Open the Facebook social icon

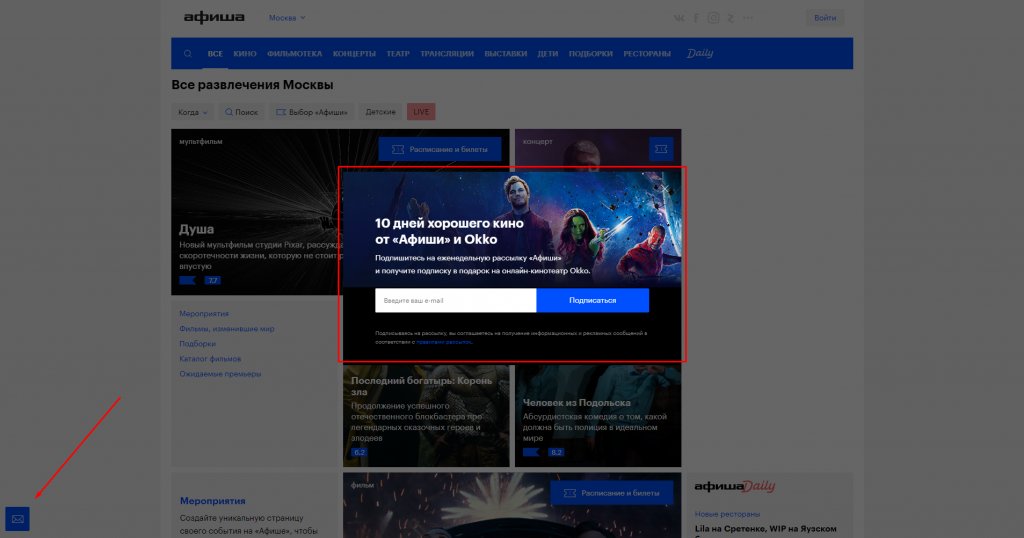tap(697, 18)
